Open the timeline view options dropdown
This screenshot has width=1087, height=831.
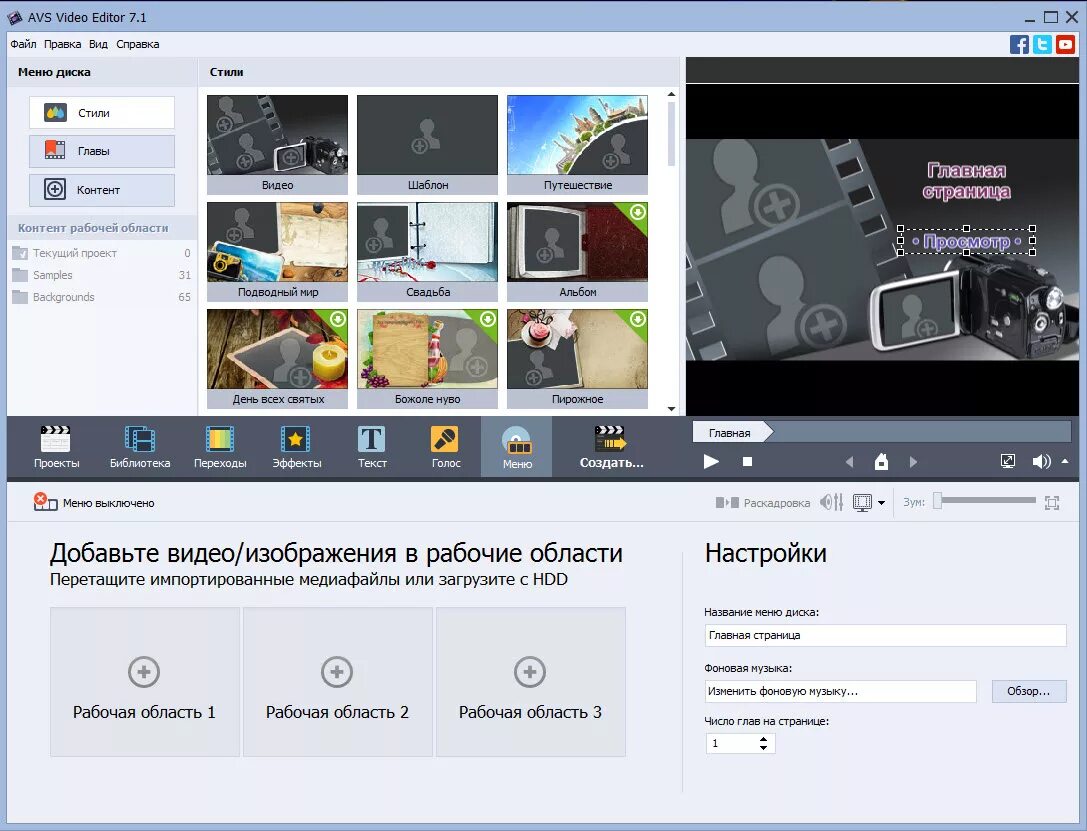[x=881, y=503]
